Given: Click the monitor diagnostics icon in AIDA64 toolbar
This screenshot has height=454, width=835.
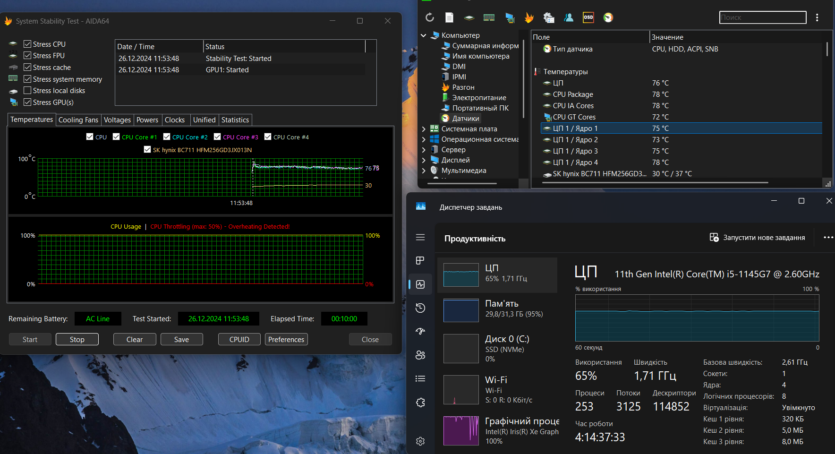Looking at the screenshot, I should 510,18.
